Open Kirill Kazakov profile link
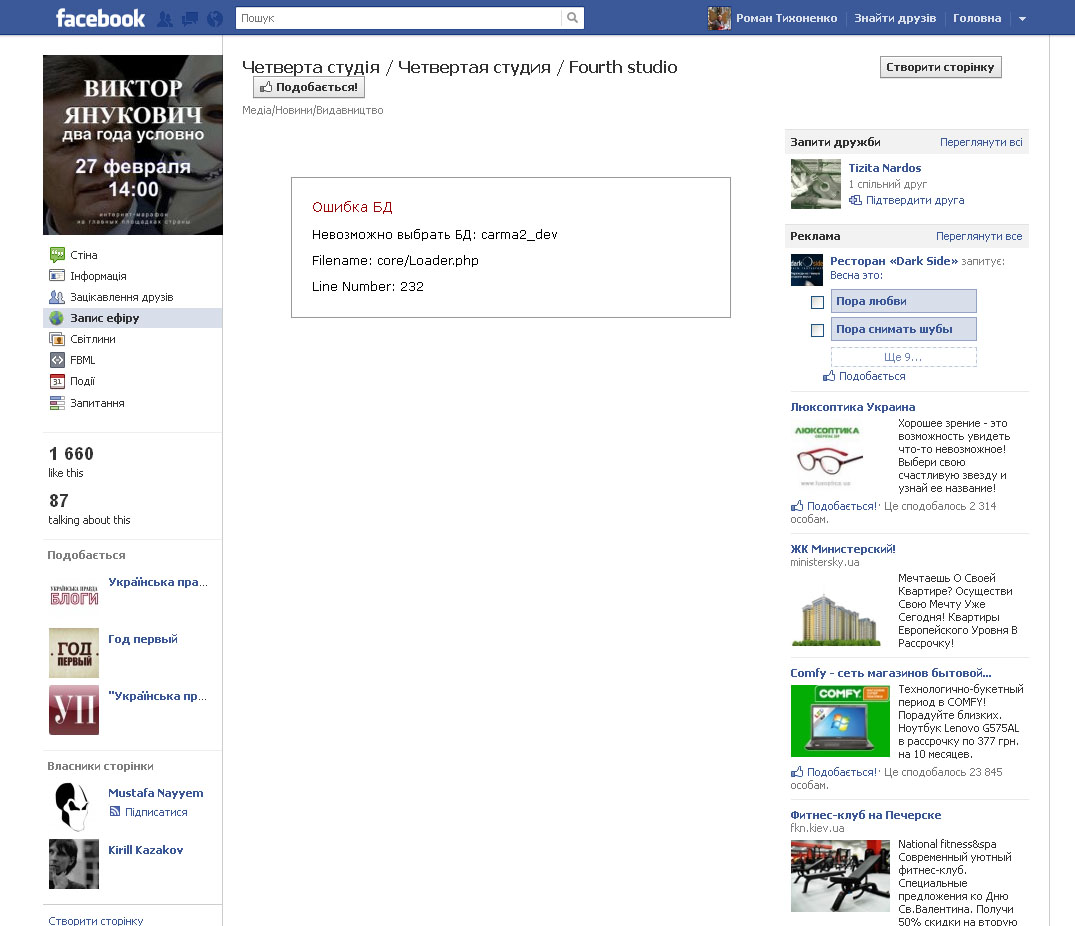This screenshot has width=1075, height=926. tap(145, 850)
